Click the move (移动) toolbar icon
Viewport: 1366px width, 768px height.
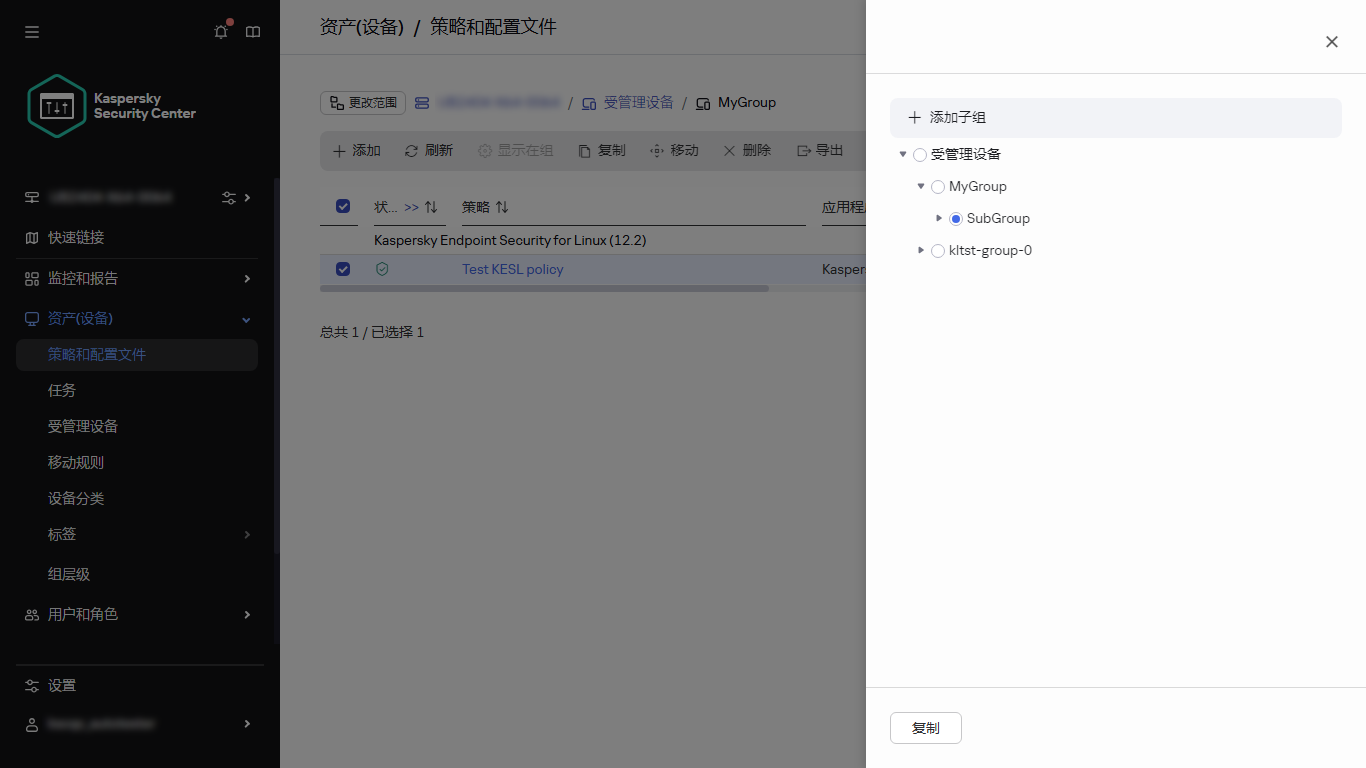[656, 150]
